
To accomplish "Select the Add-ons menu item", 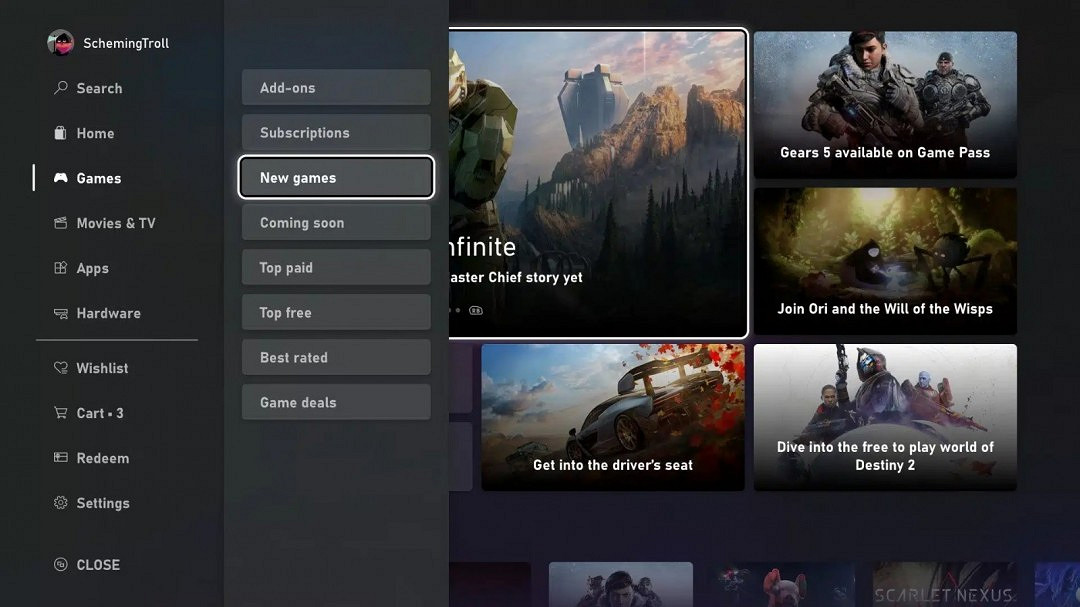I will coord(336,88).
